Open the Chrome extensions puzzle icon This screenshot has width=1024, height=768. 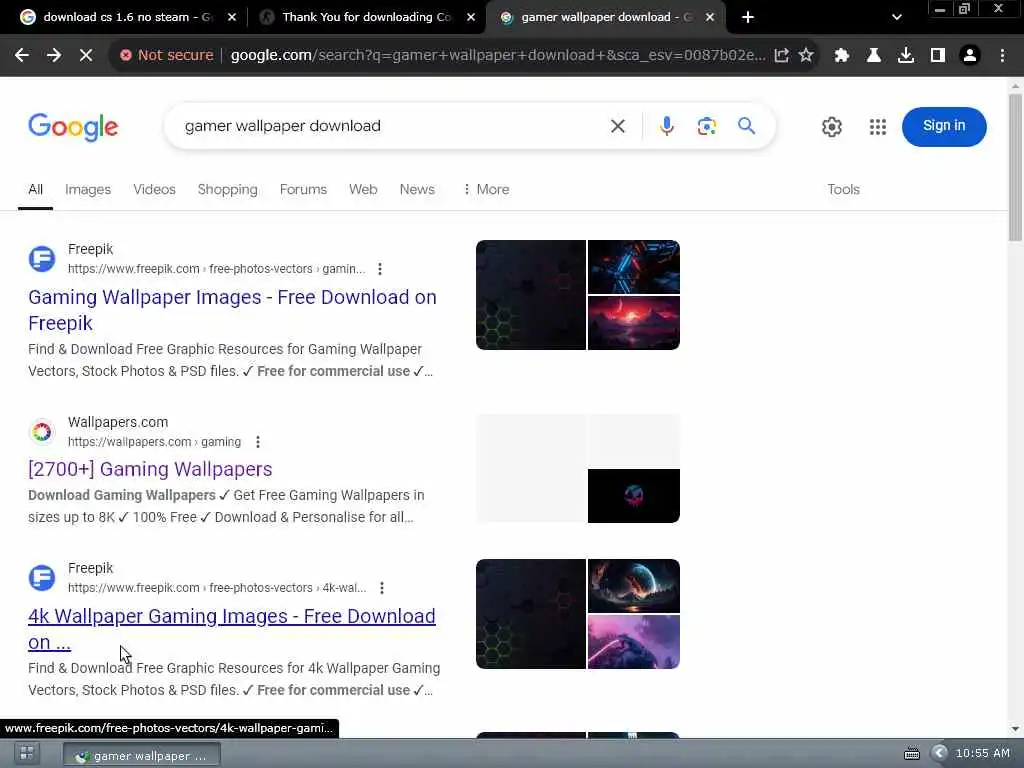point(842,56)
